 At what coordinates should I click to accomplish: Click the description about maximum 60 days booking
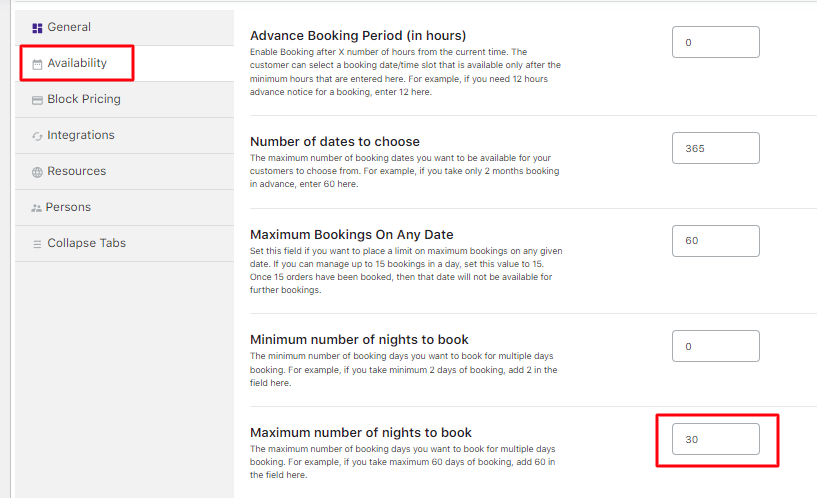point(402,462)
